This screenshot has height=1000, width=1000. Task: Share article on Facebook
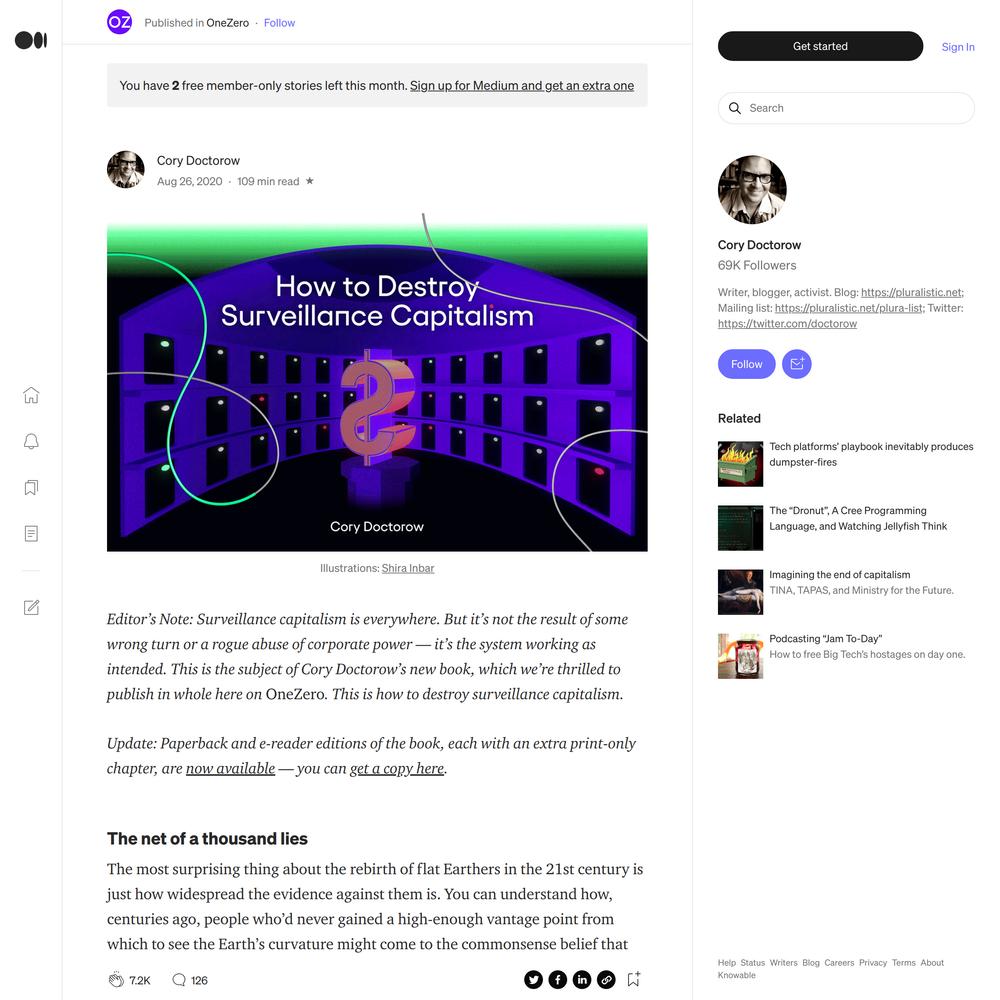(557, 980)
